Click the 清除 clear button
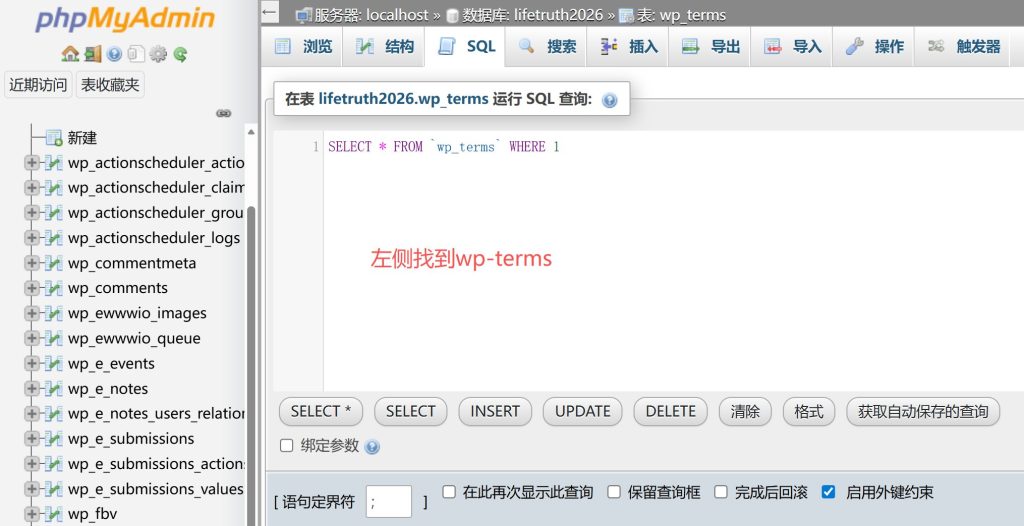This screenshot has width=1024, height=526. point(745,412)
